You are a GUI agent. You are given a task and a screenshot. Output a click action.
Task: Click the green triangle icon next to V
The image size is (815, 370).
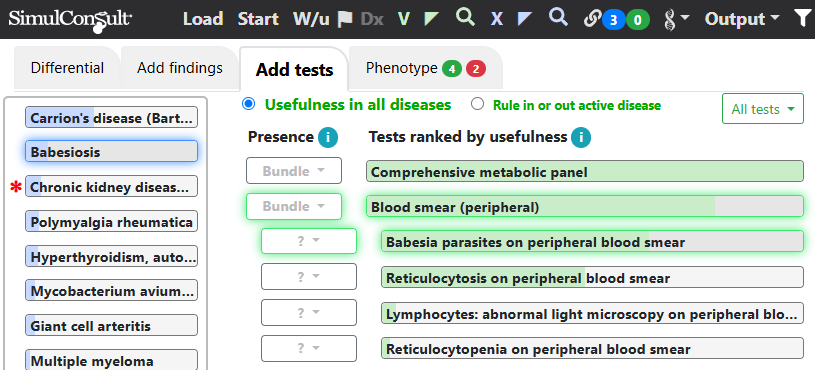click(x=431, y=19)
